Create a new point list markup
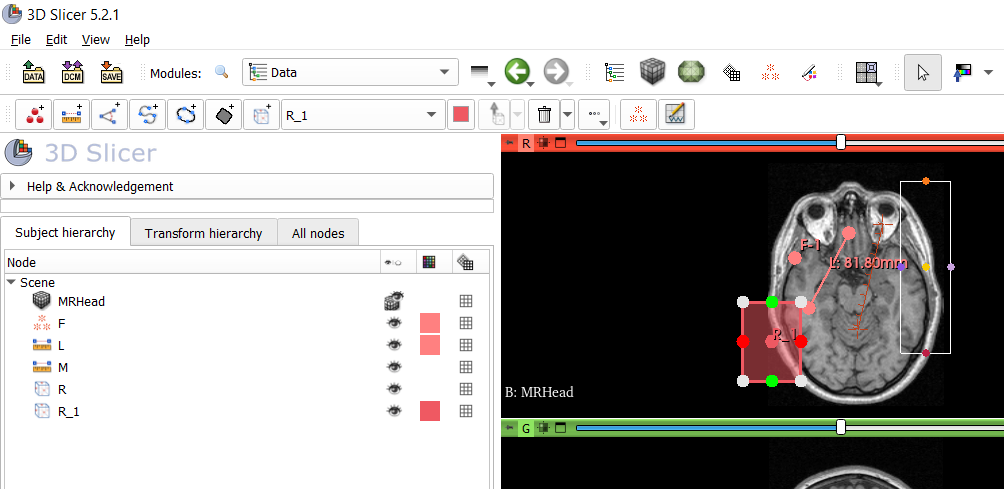 pyautogui.click(x=34, y=115)
